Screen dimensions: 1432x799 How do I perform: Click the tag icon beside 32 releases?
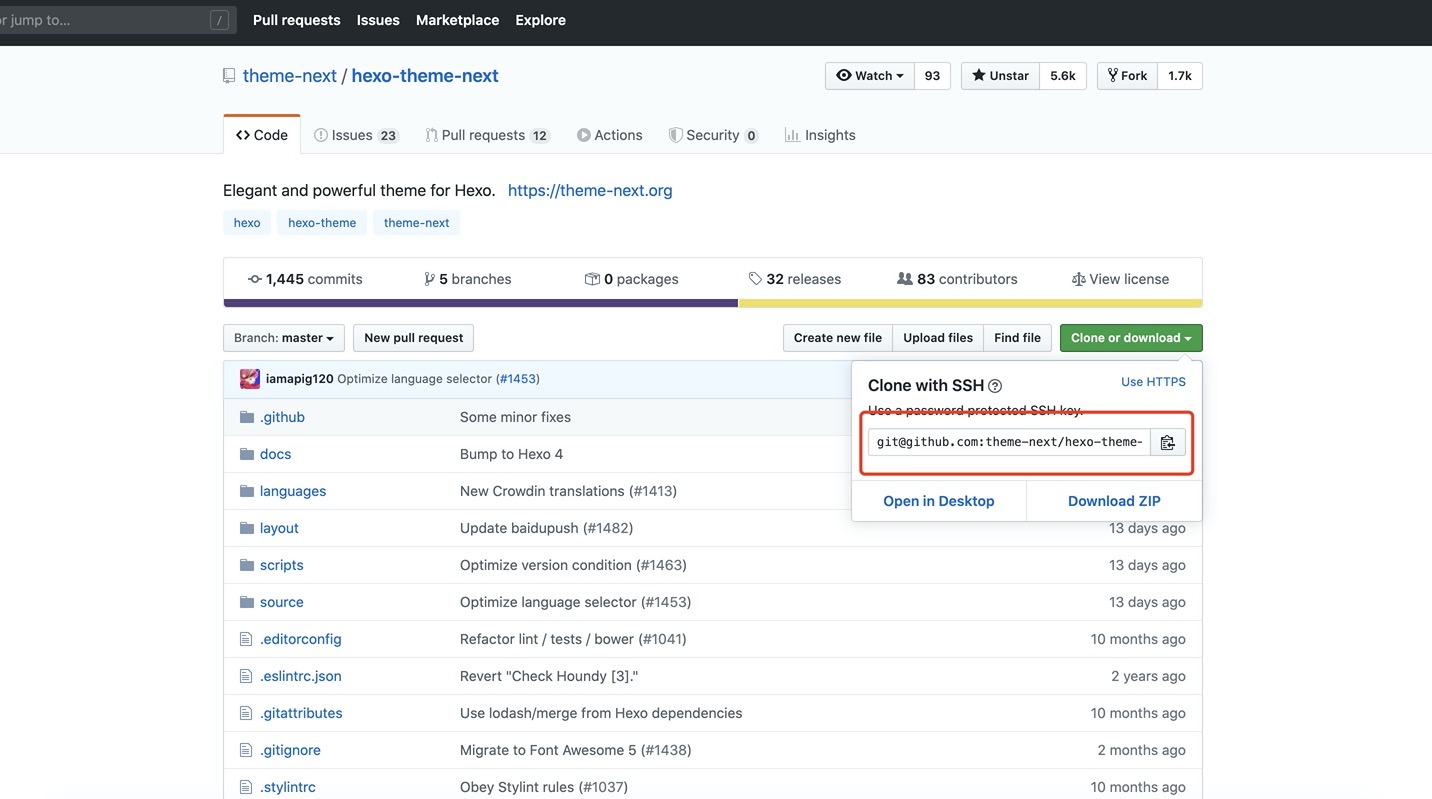[757, 278]
